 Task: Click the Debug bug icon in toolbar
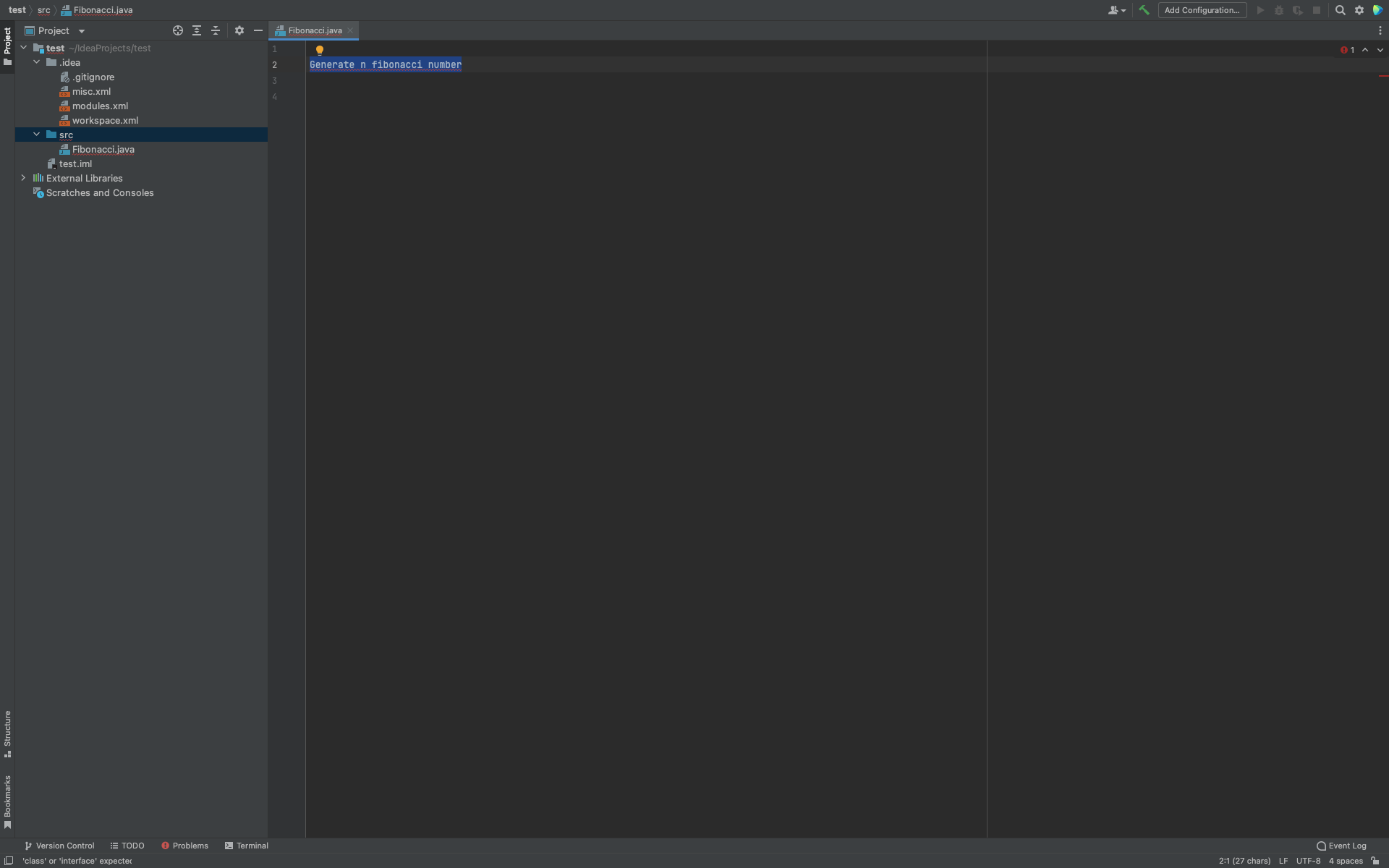point(1279,10)
